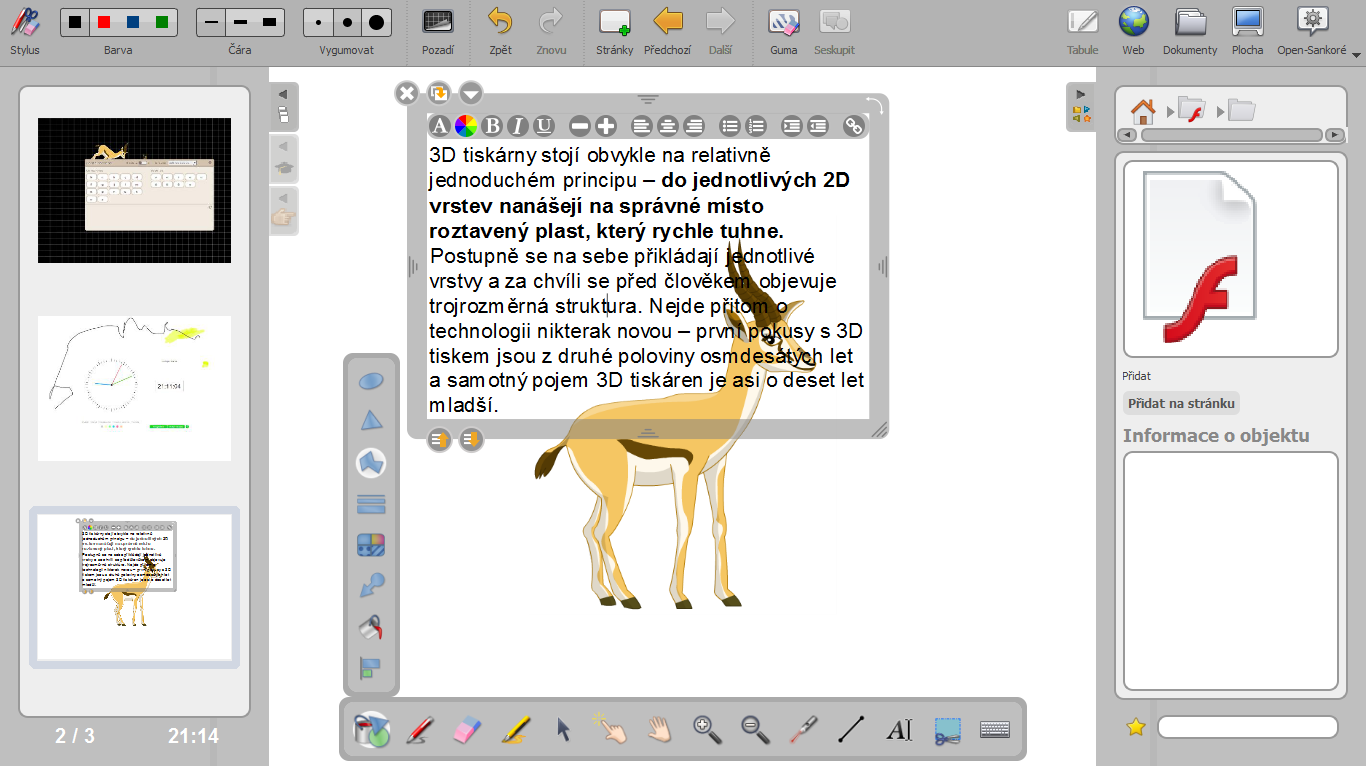Toggle bold formatting

(x=492, y=126)
